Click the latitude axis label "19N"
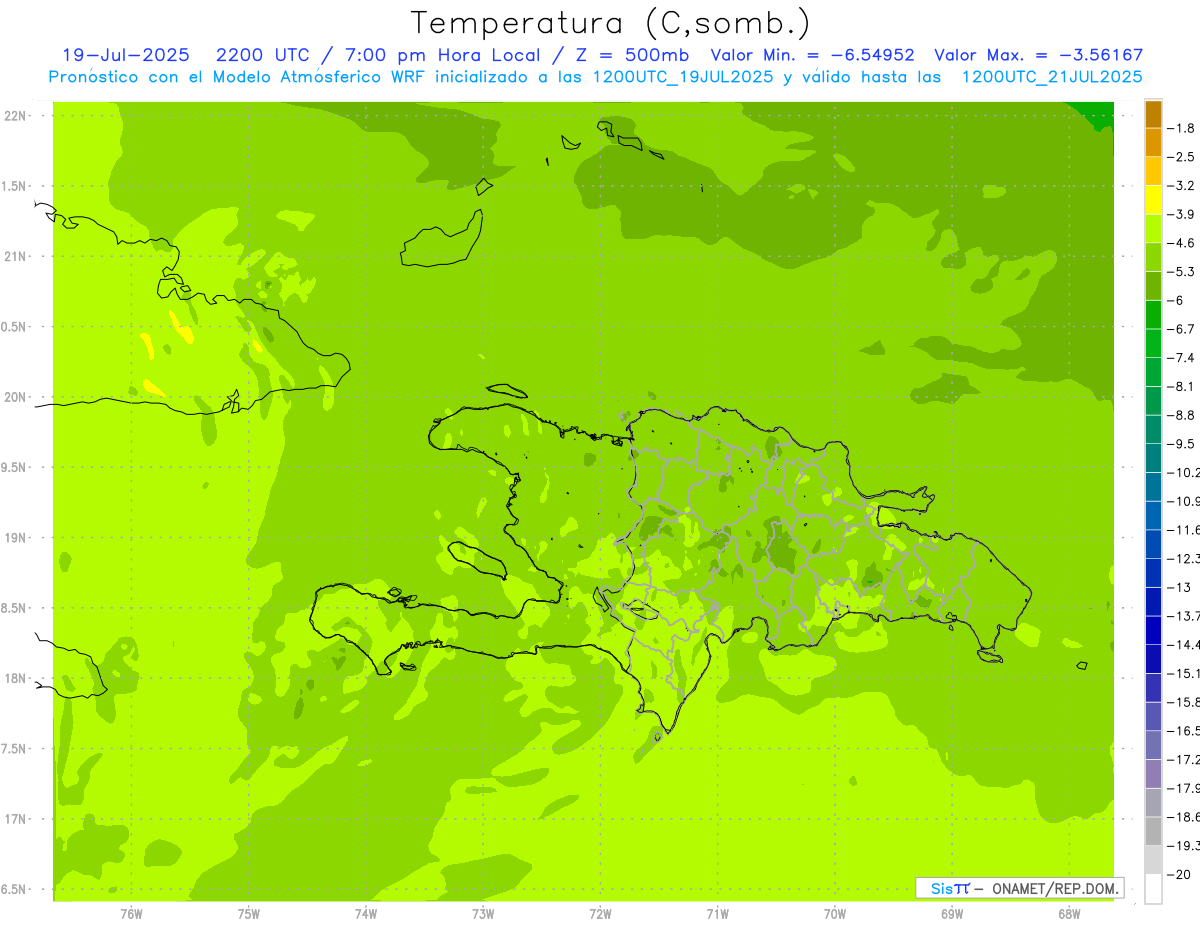Screen dimensions: 1200x927 14,538
